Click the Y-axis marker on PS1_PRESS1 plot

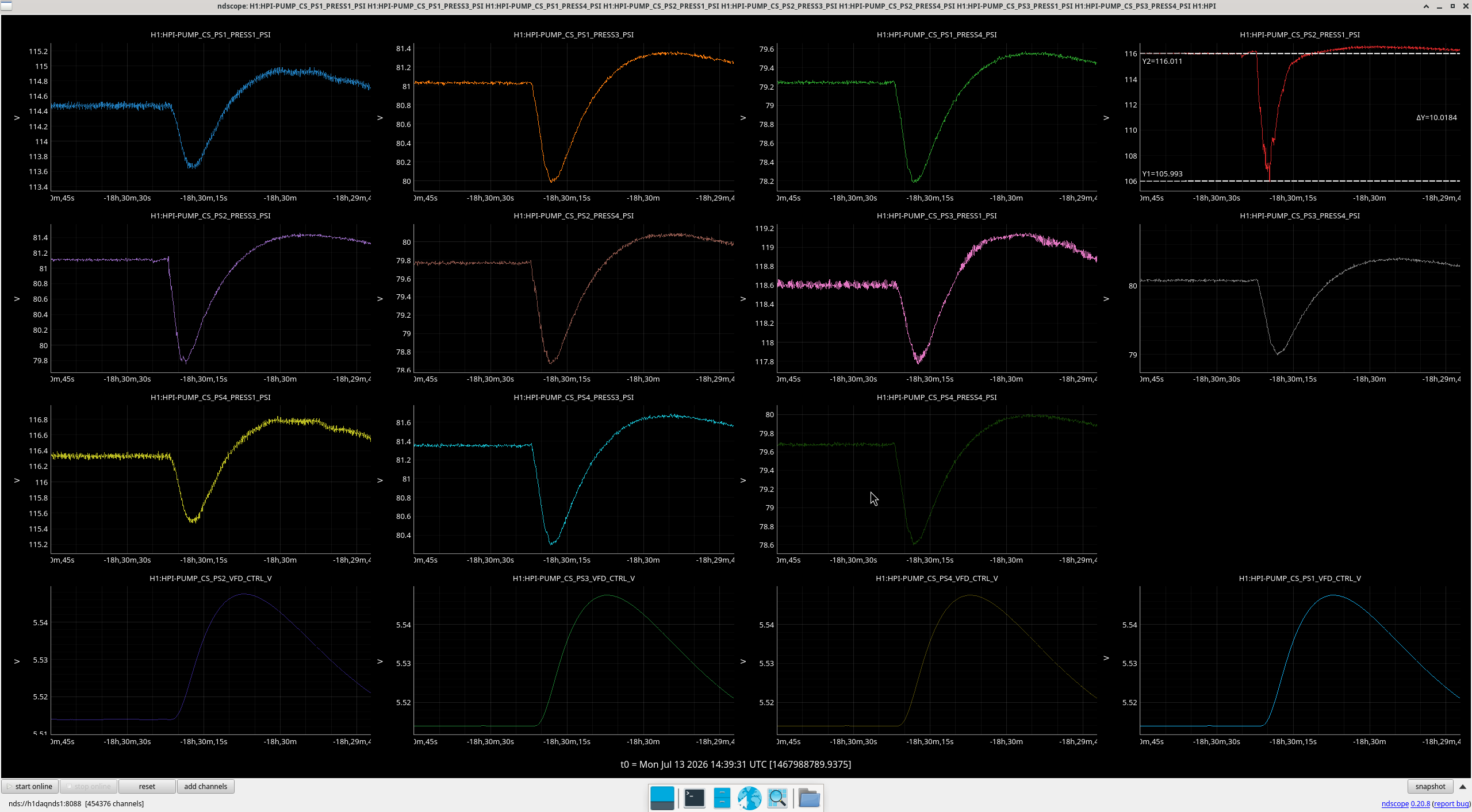pos(17,117)
